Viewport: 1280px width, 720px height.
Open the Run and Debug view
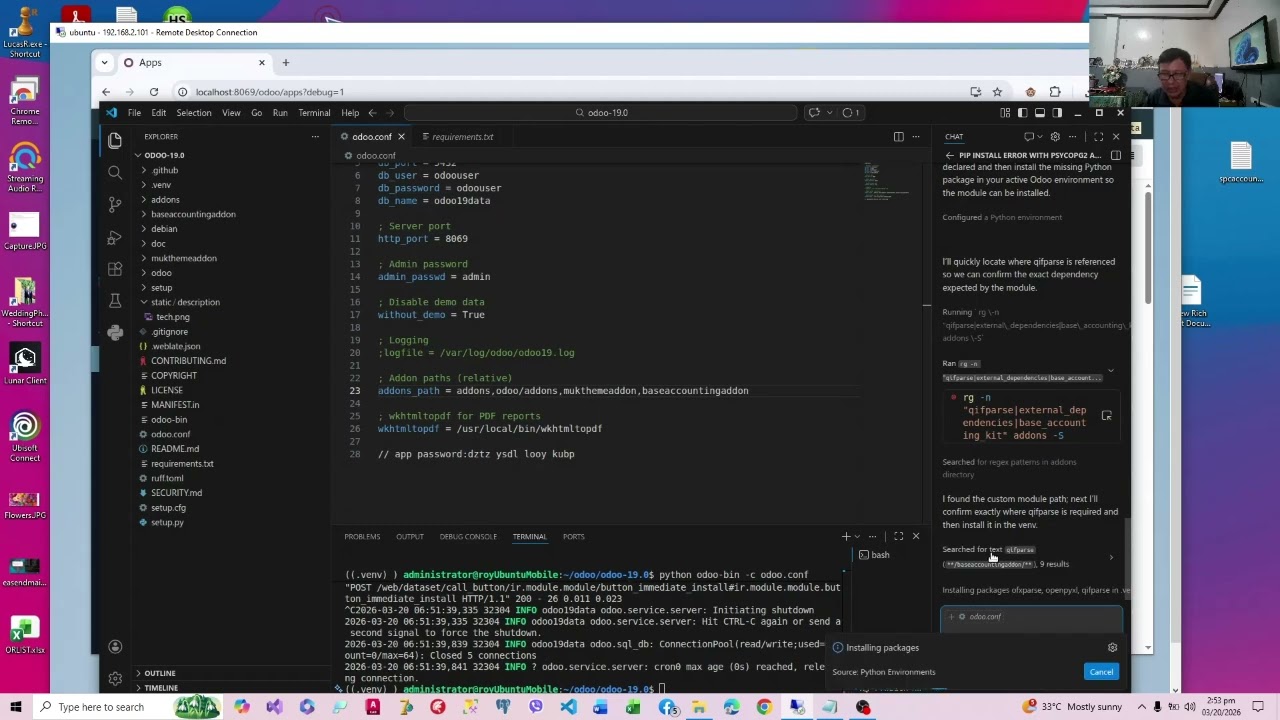tap(115, 237)
